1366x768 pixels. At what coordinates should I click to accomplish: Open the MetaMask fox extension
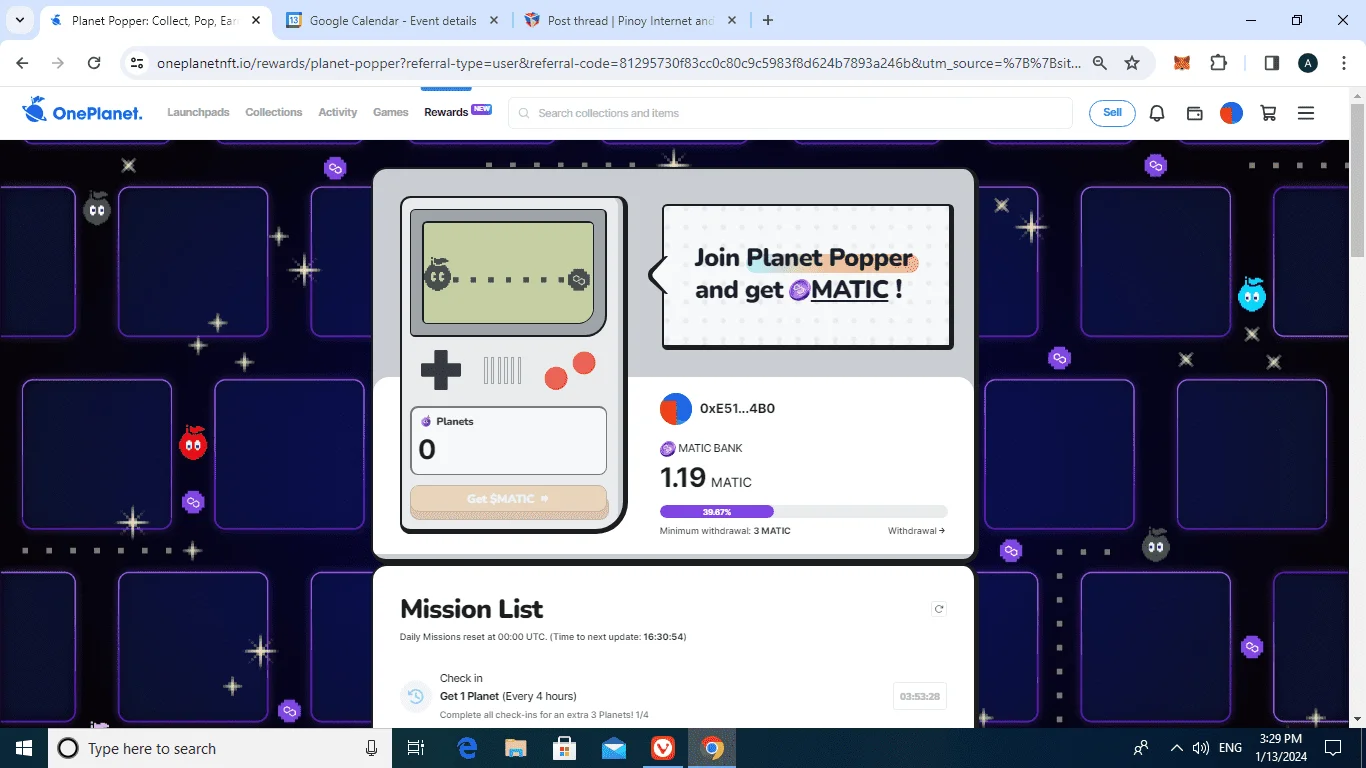pyautogui.click(x=1181, y=63)
